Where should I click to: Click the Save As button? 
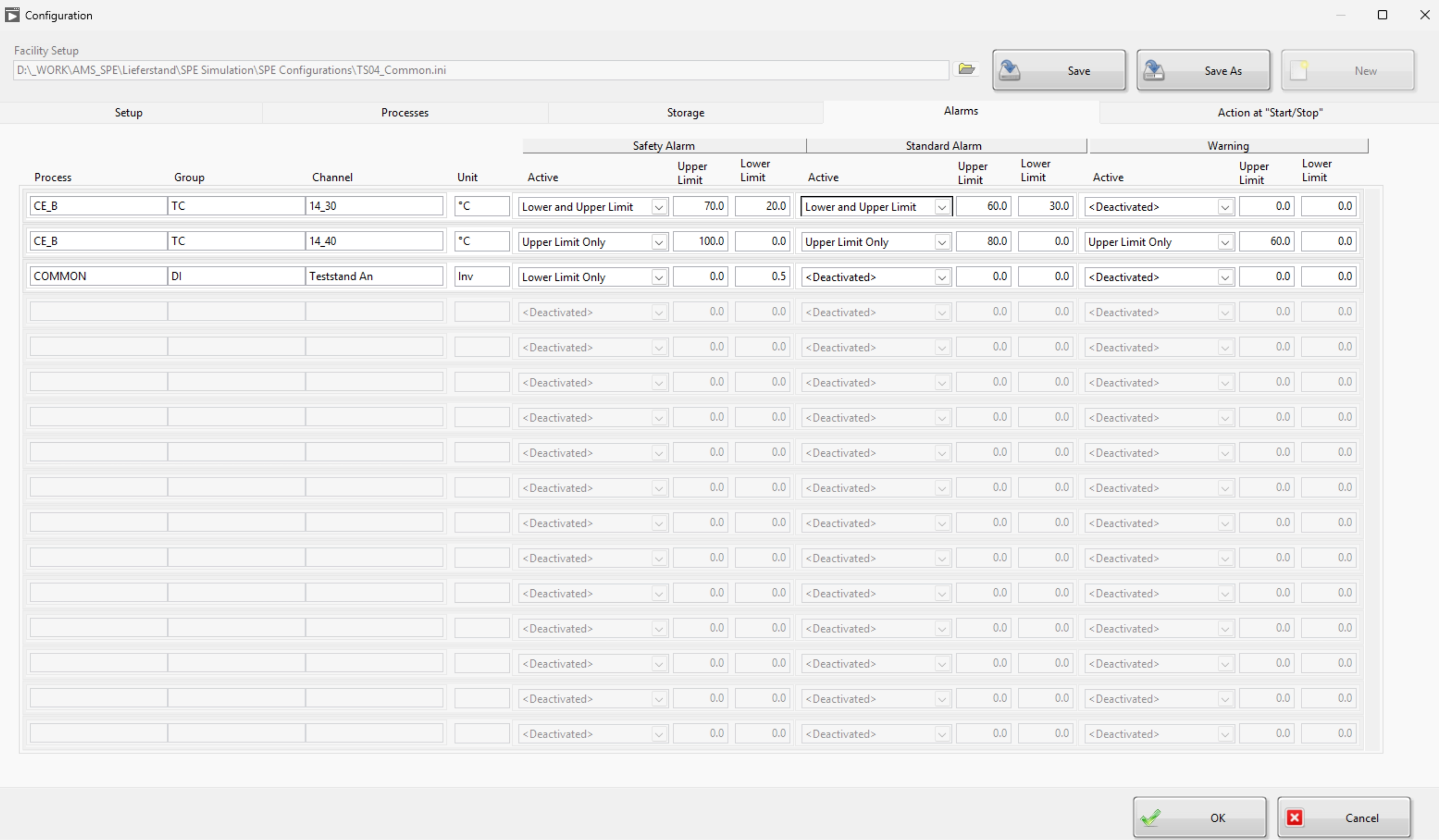[x=1203, y=70]
